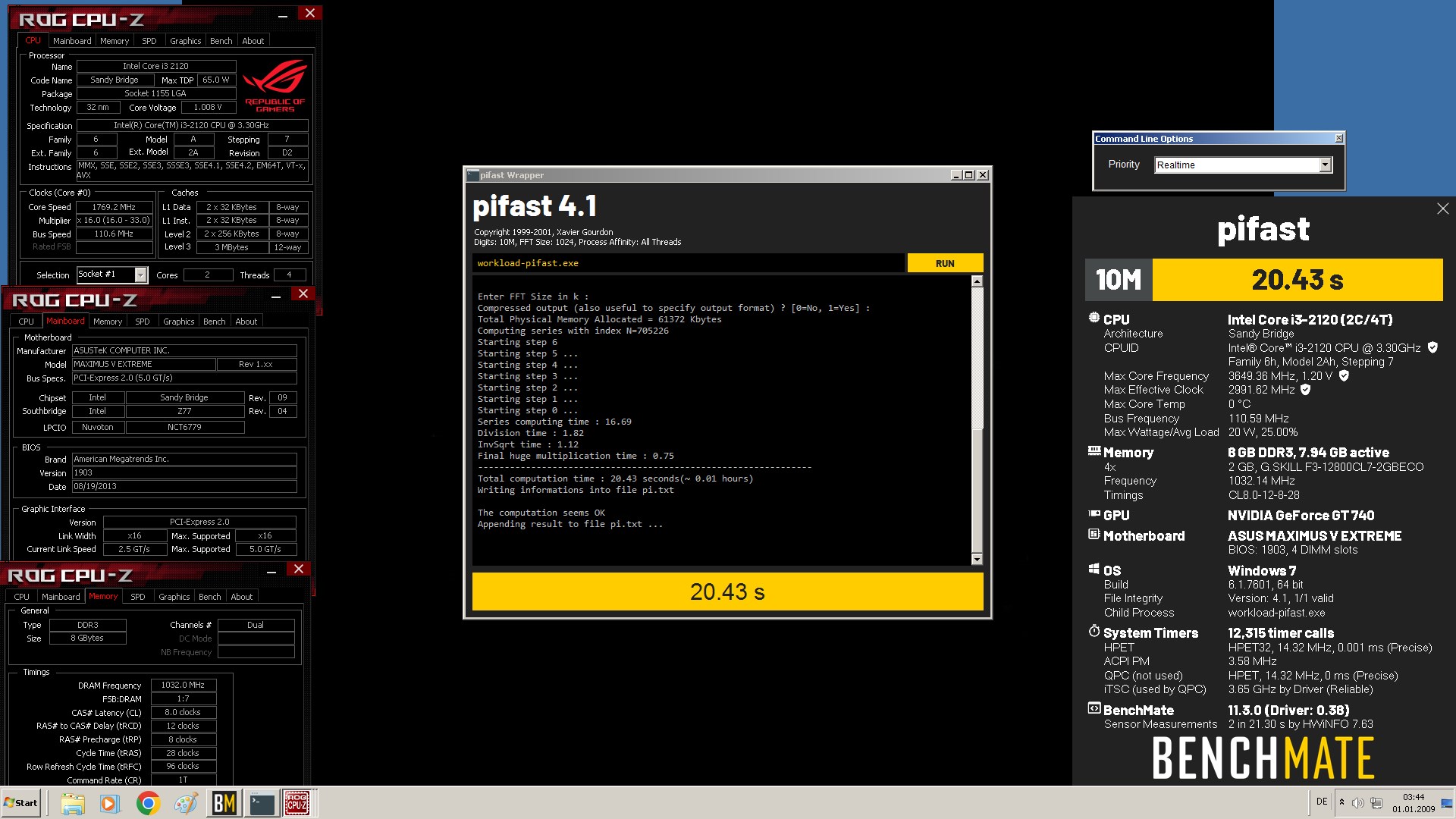Open the volume control in the tray

(1357, 802)
